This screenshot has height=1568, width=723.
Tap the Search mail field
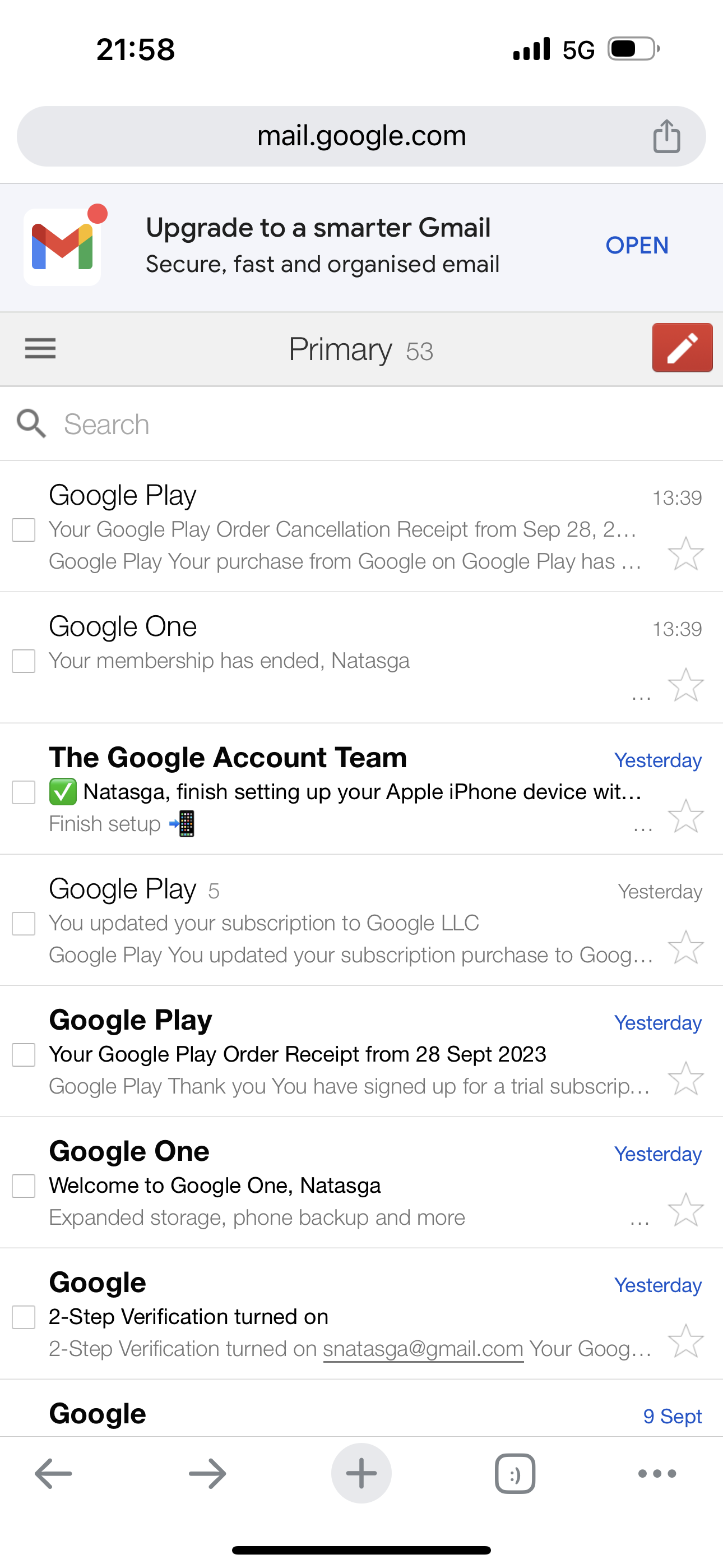365,425
